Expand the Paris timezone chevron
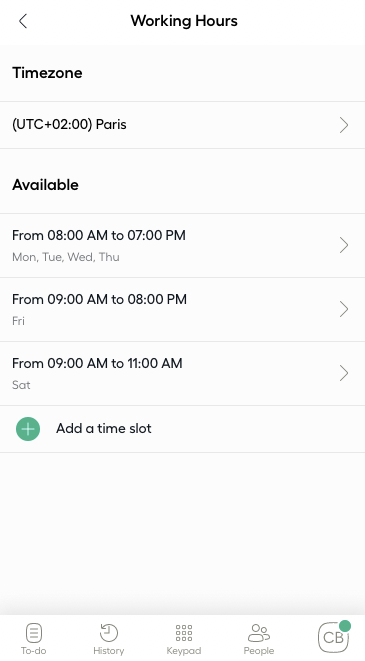Image resolution: width=365 pixels, height=661 pixels. click(344, 125)
